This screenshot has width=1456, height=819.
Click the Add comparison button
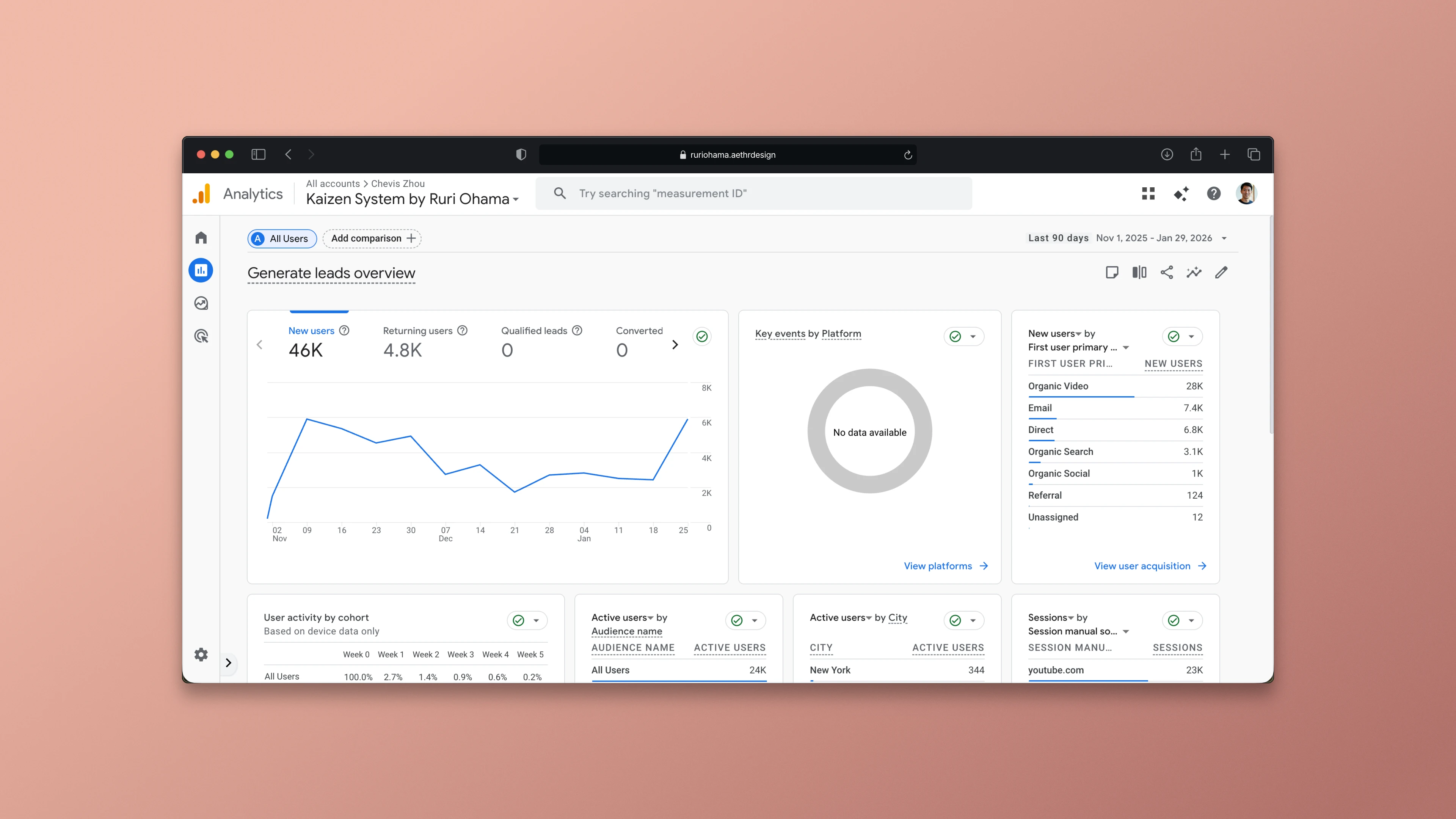coord(372,238)
